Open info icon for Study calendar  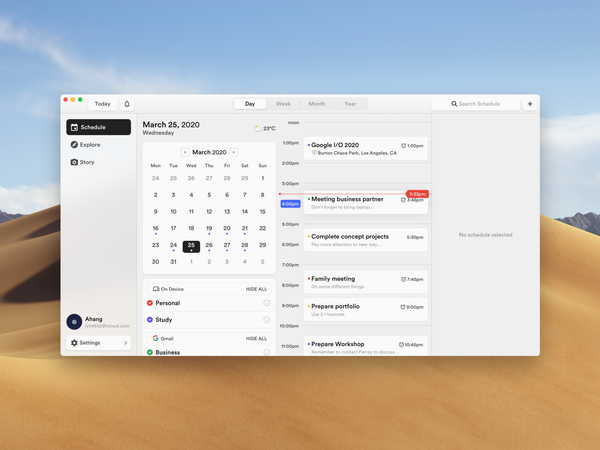(x=267, y=320)
